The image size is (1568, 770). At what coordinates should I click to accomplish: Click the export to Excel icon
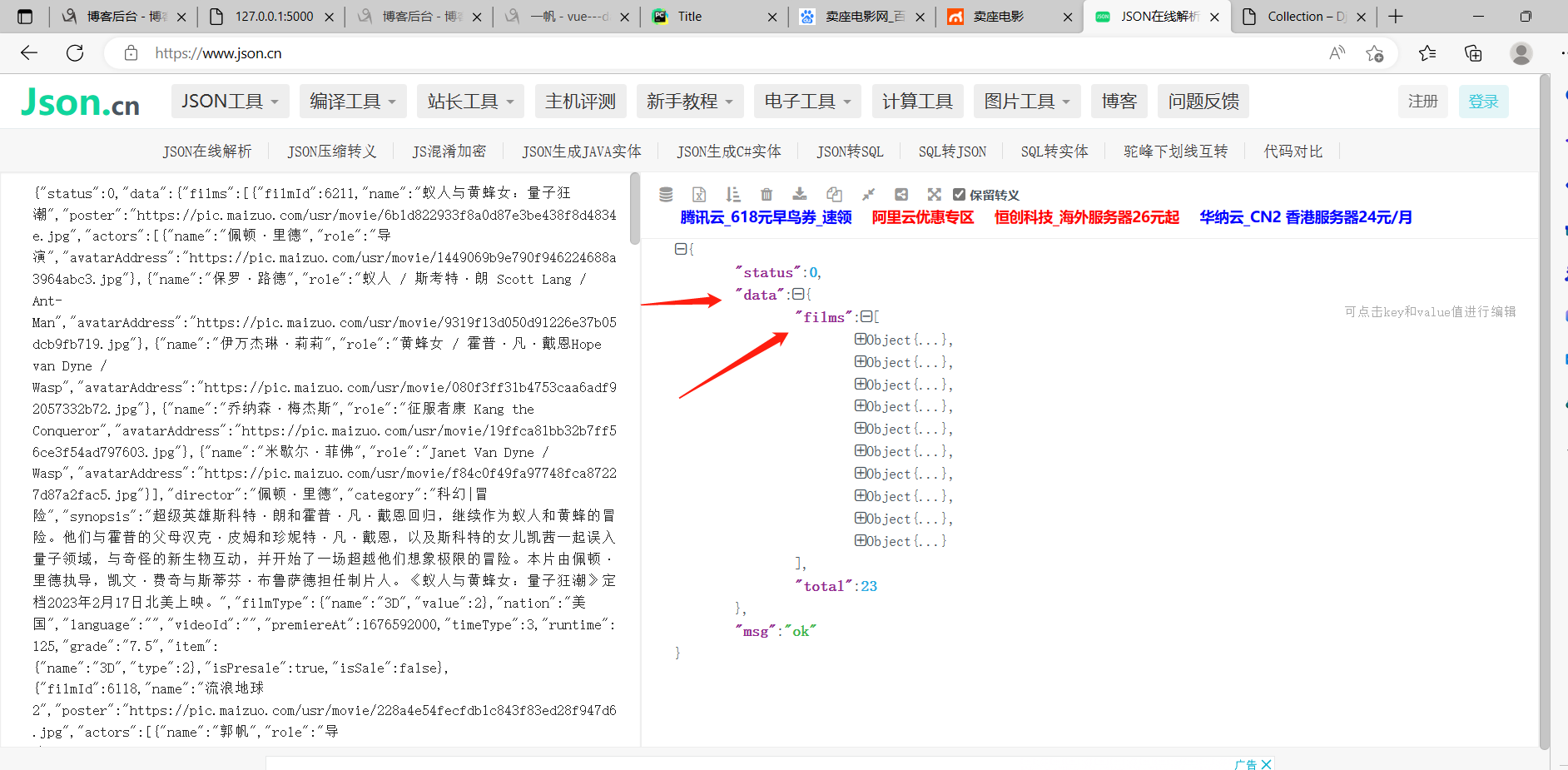(x=699, y=194)
